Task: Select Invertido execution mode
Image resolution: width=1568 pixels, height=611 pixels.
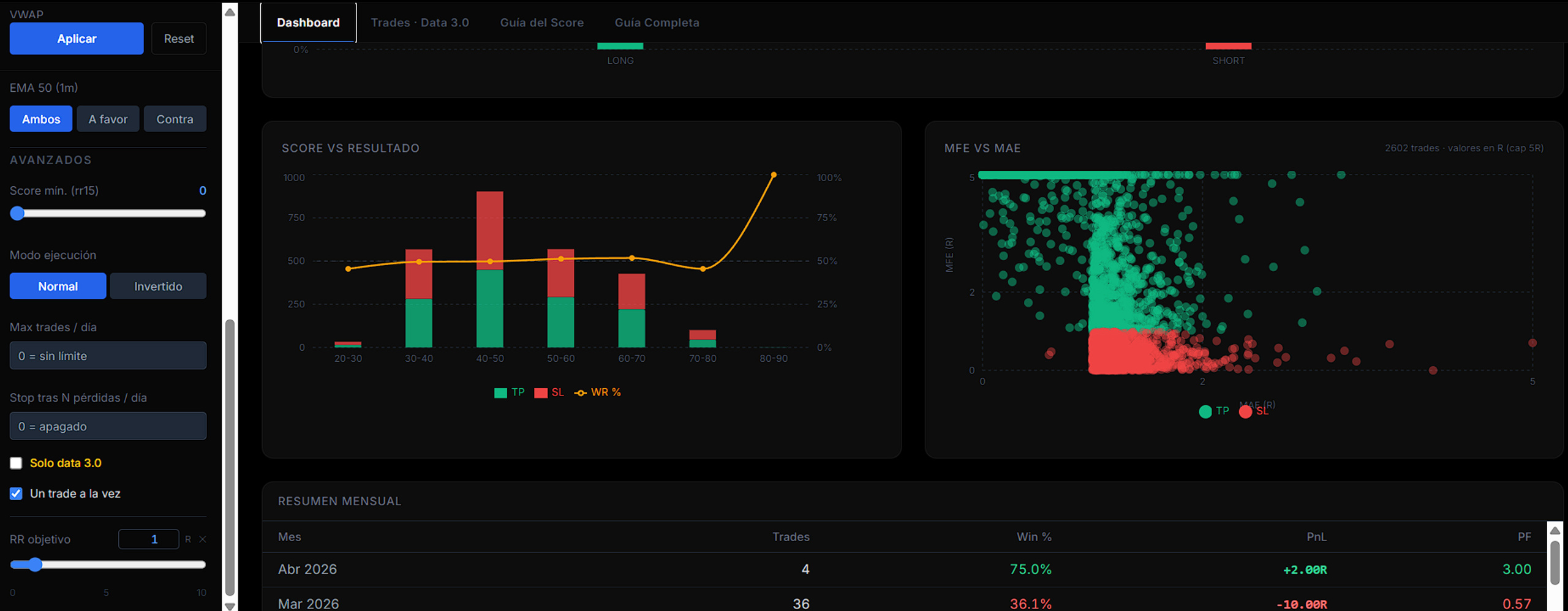Action: pyautogui.click(x=158, y=286)
